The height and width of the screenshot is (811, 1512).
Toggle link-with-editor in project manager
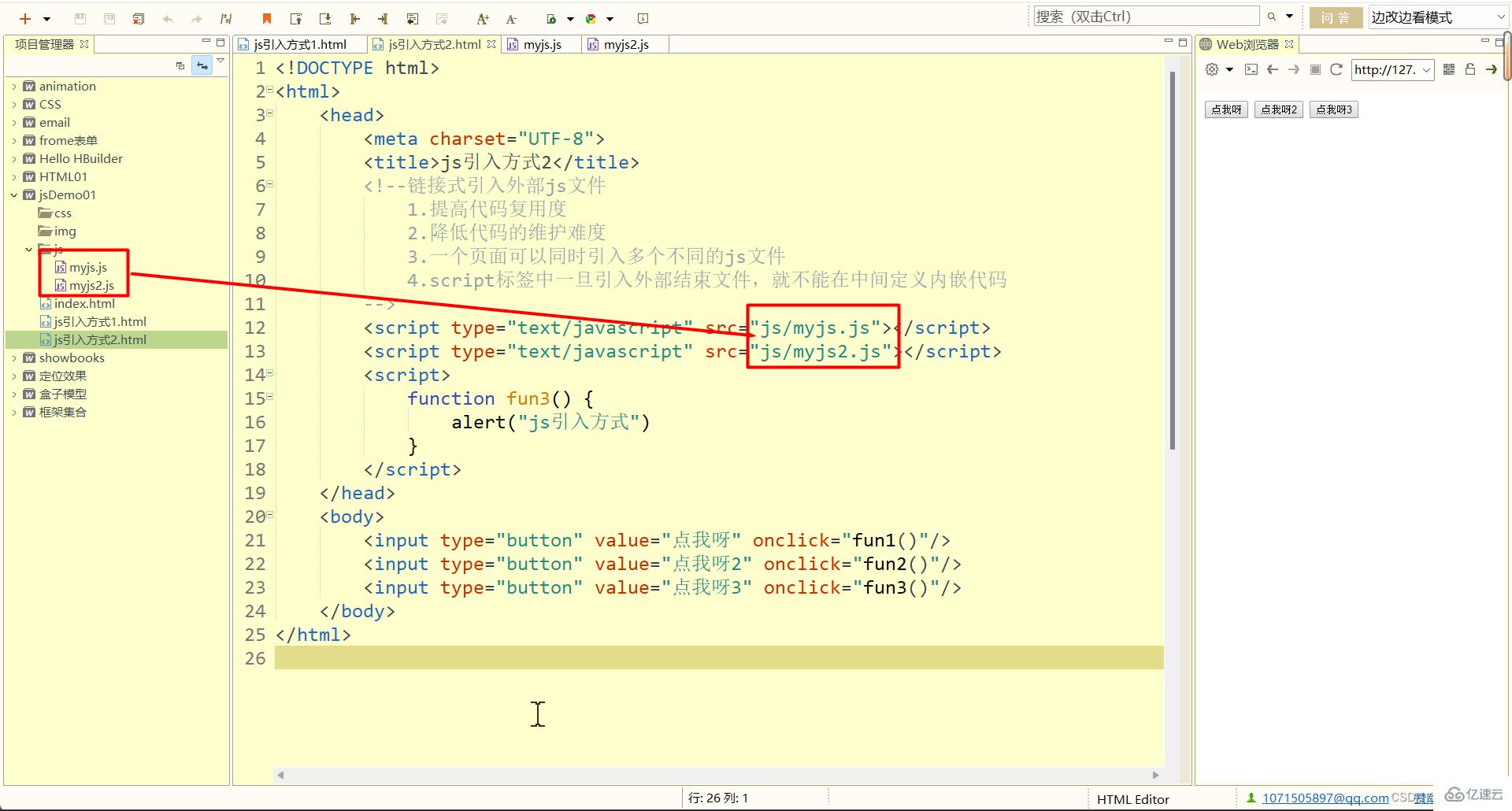pyautogui.click(x=202, y=65)
